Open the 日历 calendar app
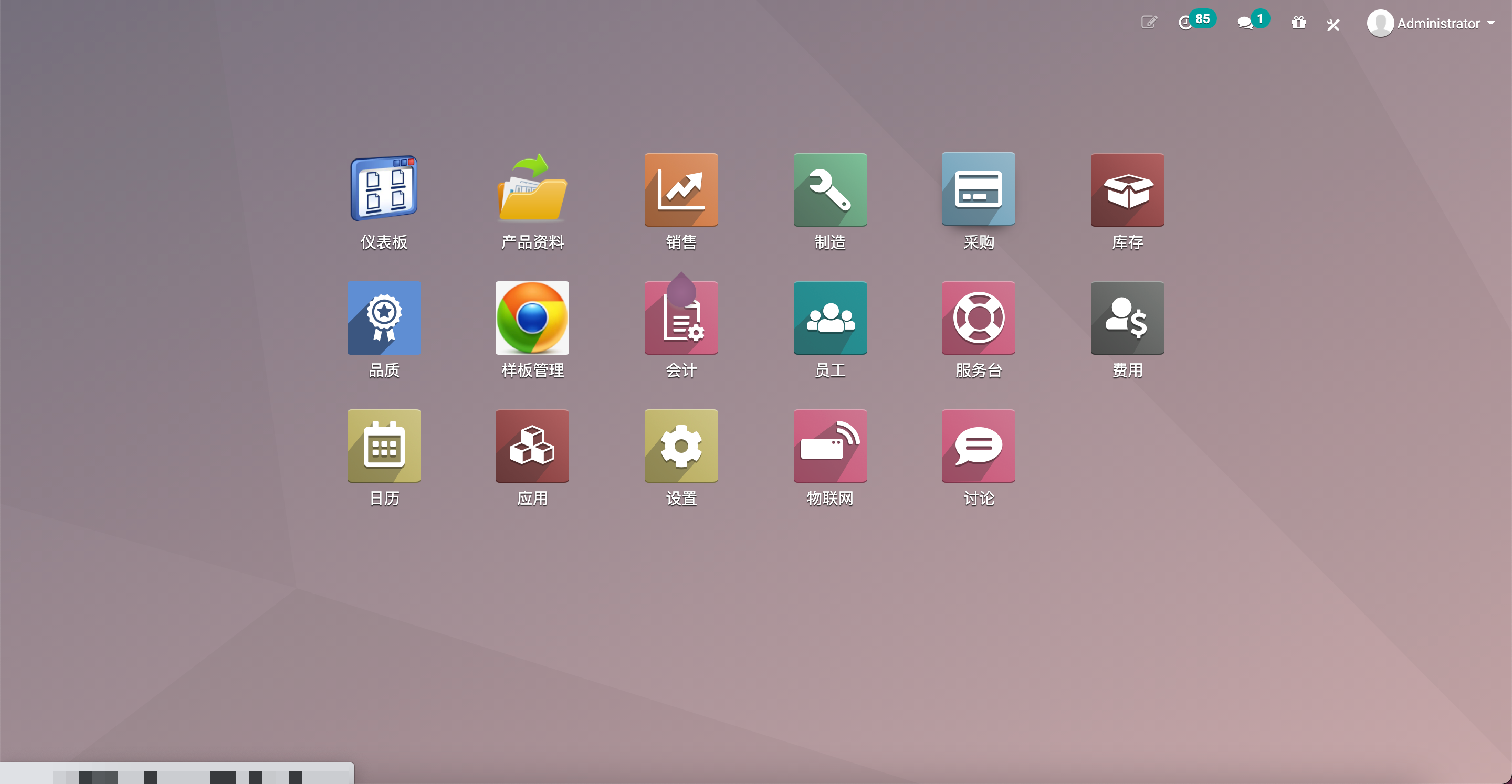The width and height of the screenshot is (1512, 784). 384,446
